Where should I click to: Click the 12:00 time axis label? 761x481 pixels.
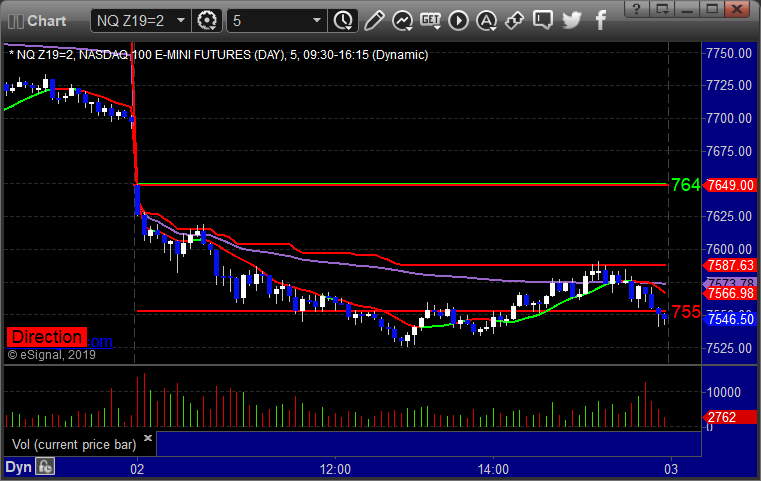335,469
